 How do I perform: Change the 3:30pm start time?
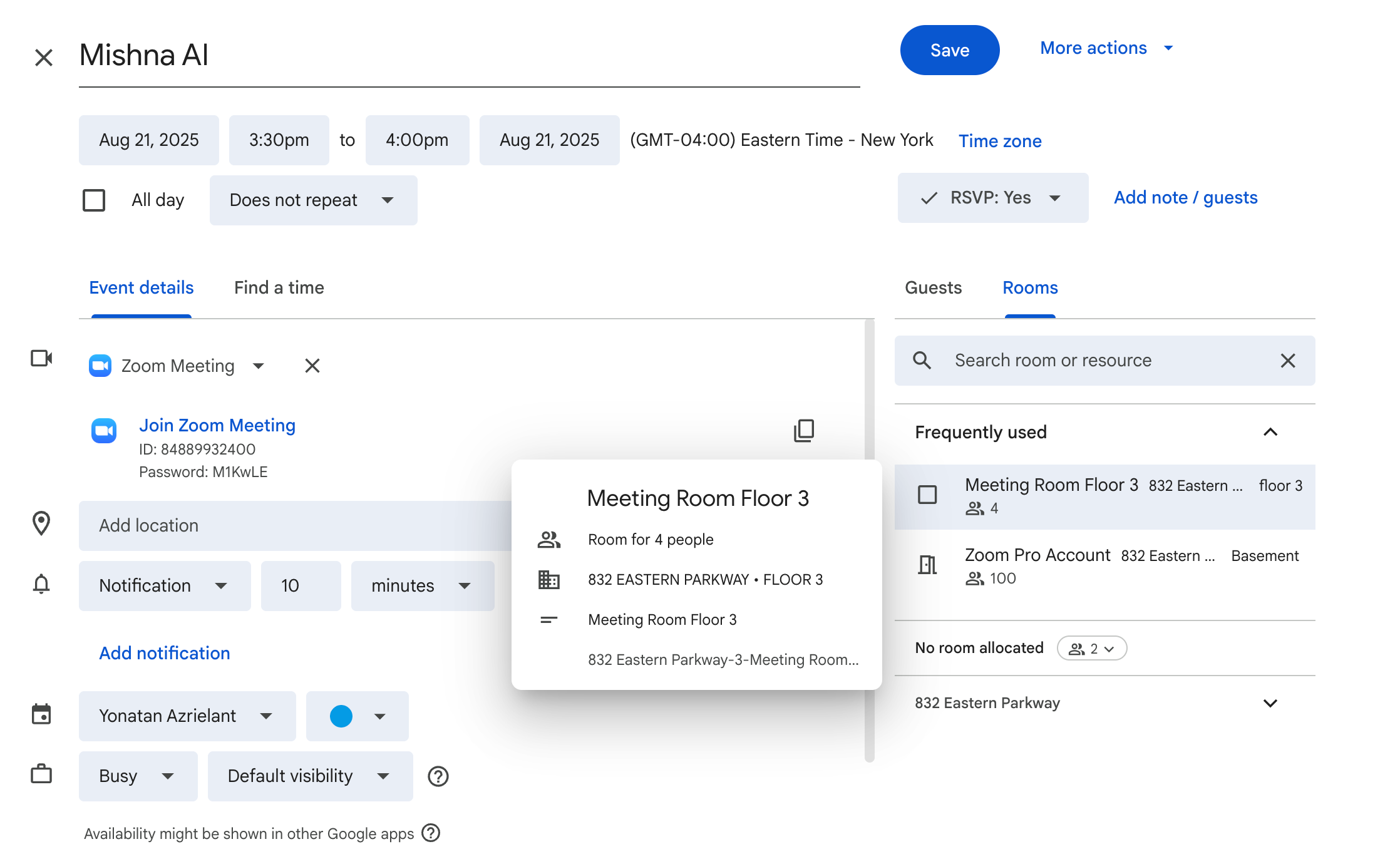tap(279, 140)
